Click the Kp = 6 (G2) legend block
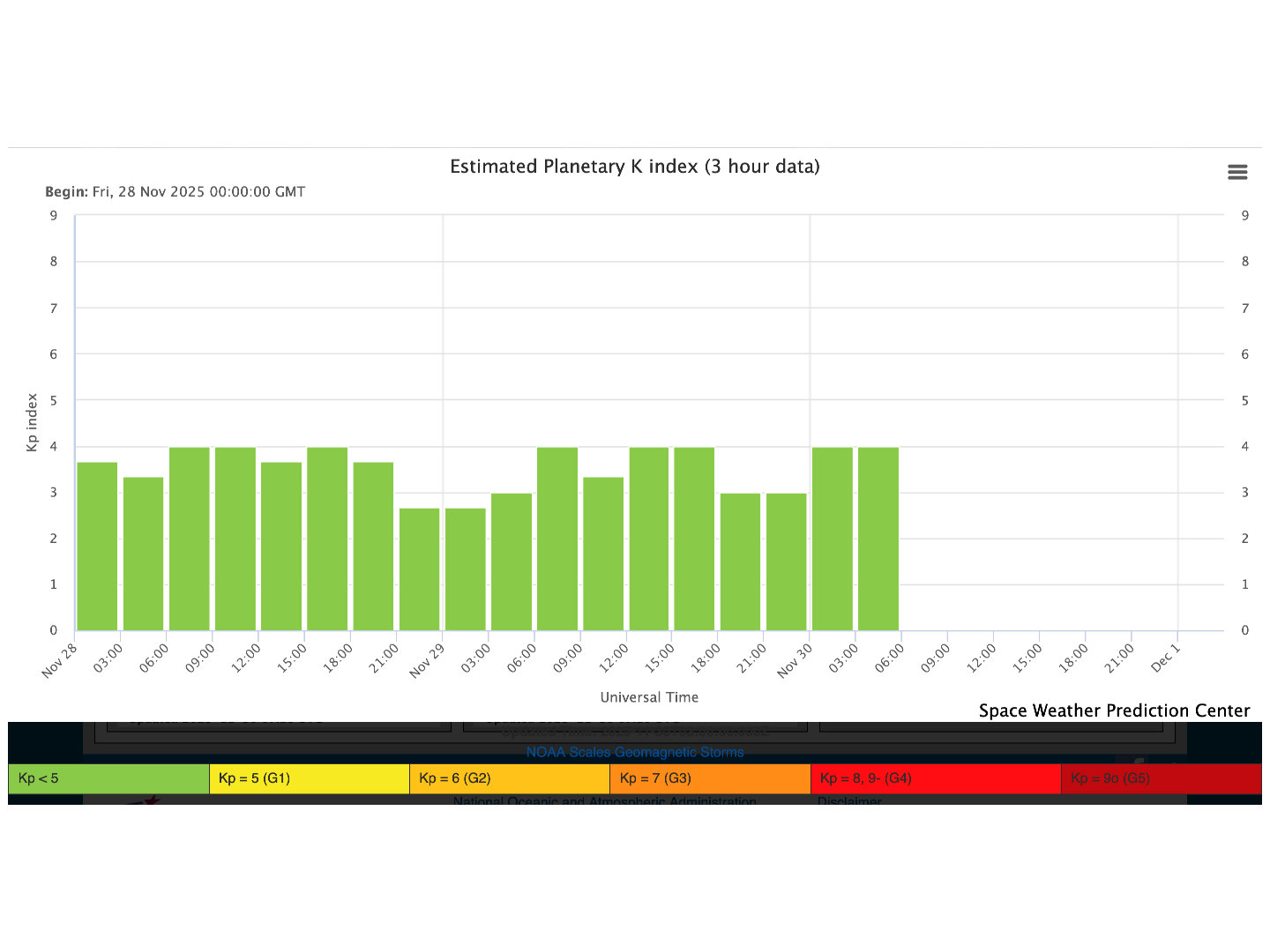This screenshot has height=952, width=1270. [x=509, y=778]
